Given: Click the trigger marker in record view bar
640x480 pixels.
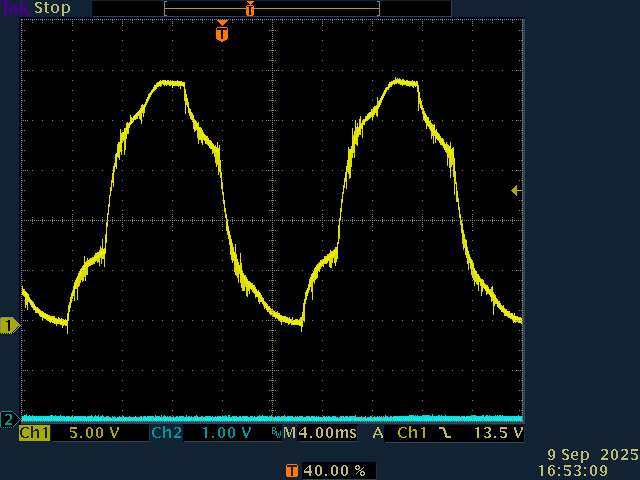Looking at the screenshot, I should [x=250, y=8].
